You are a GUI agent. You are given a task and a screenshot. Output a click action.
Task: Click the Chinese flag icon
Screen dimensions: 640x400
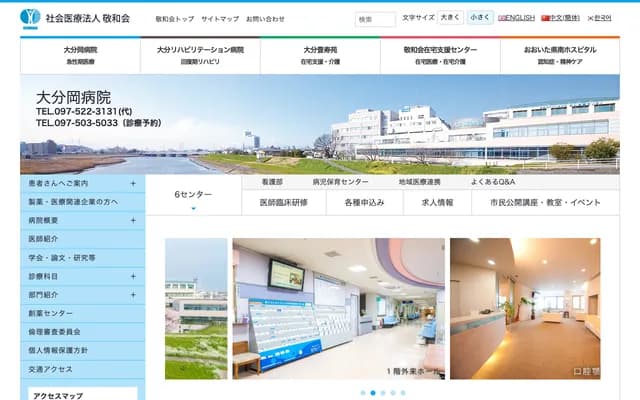coord(545,18)
